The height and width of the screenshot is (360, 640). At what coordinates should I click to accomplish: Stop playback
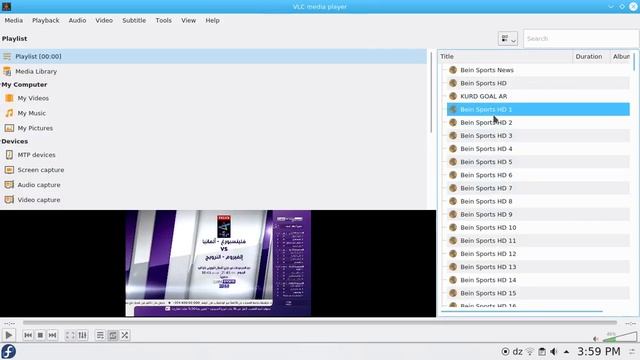click(40, 336)
